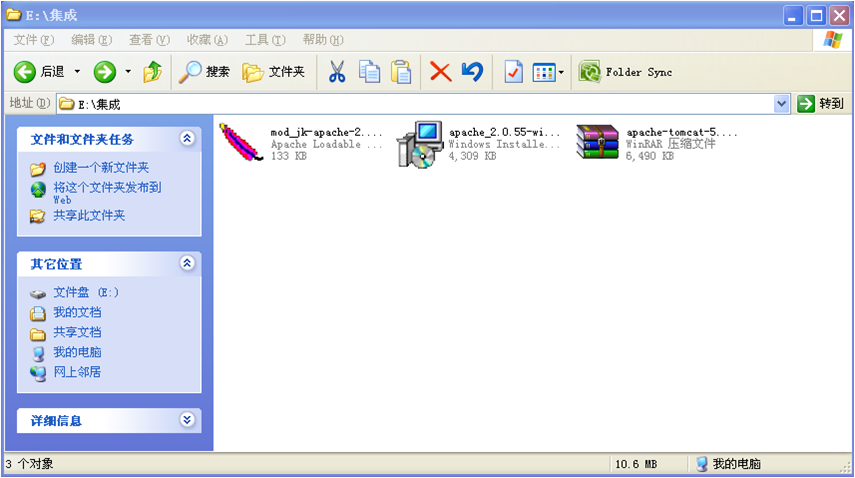Click the 10.6 MB status bar value
The height and width of the screenshot is (478, 855).
[636, 464]
